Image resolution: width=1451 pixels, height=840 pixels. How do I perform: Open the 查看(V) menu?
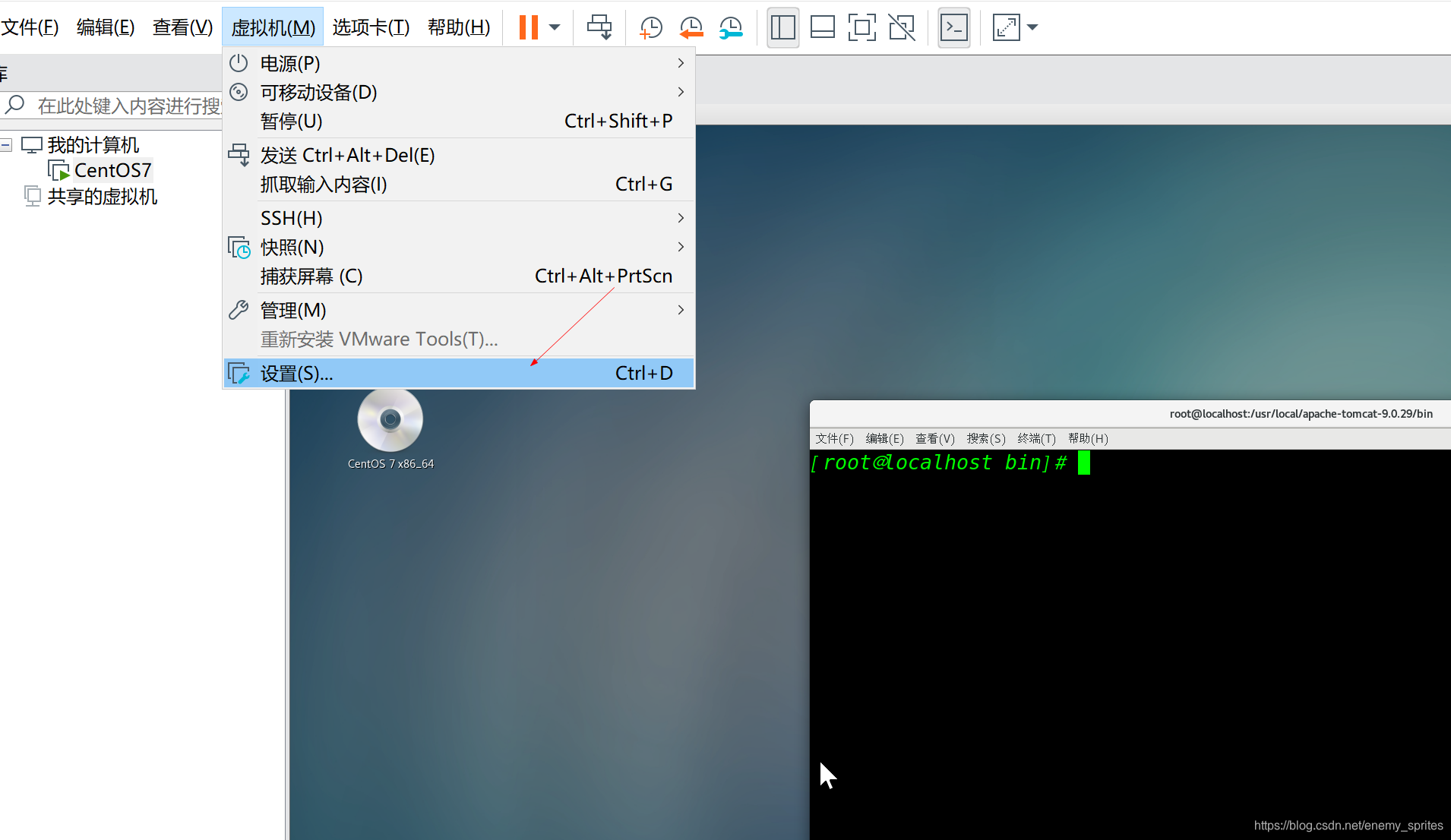182,27
